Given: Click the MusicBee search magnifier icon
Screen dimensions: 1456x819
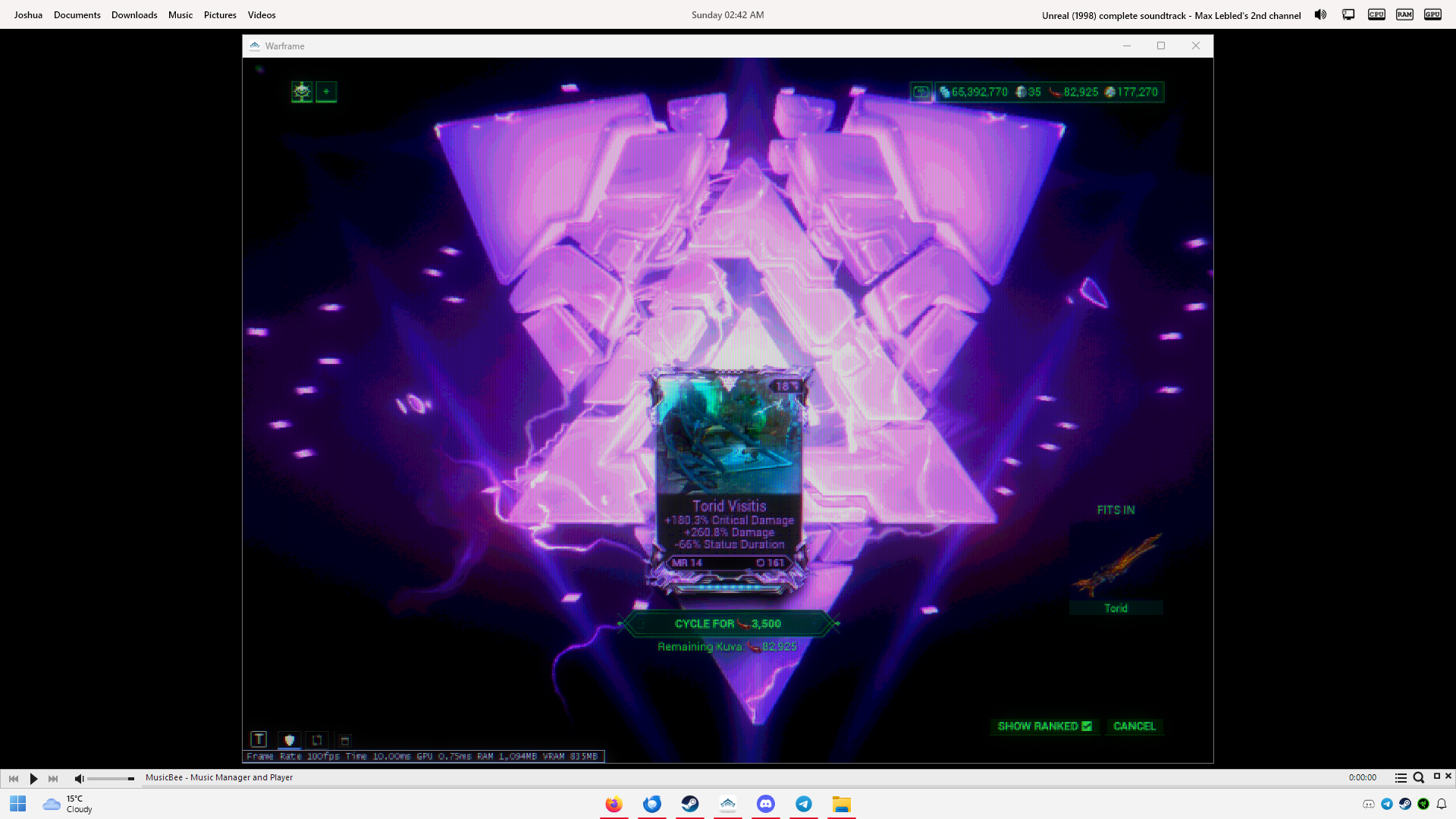Looking at the screenshot, I should click(x=1419, y=778).
